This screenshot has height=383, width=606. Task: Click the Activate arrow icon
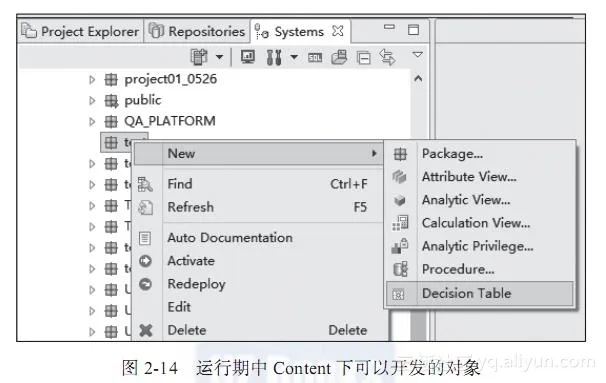tap(145, 261)
